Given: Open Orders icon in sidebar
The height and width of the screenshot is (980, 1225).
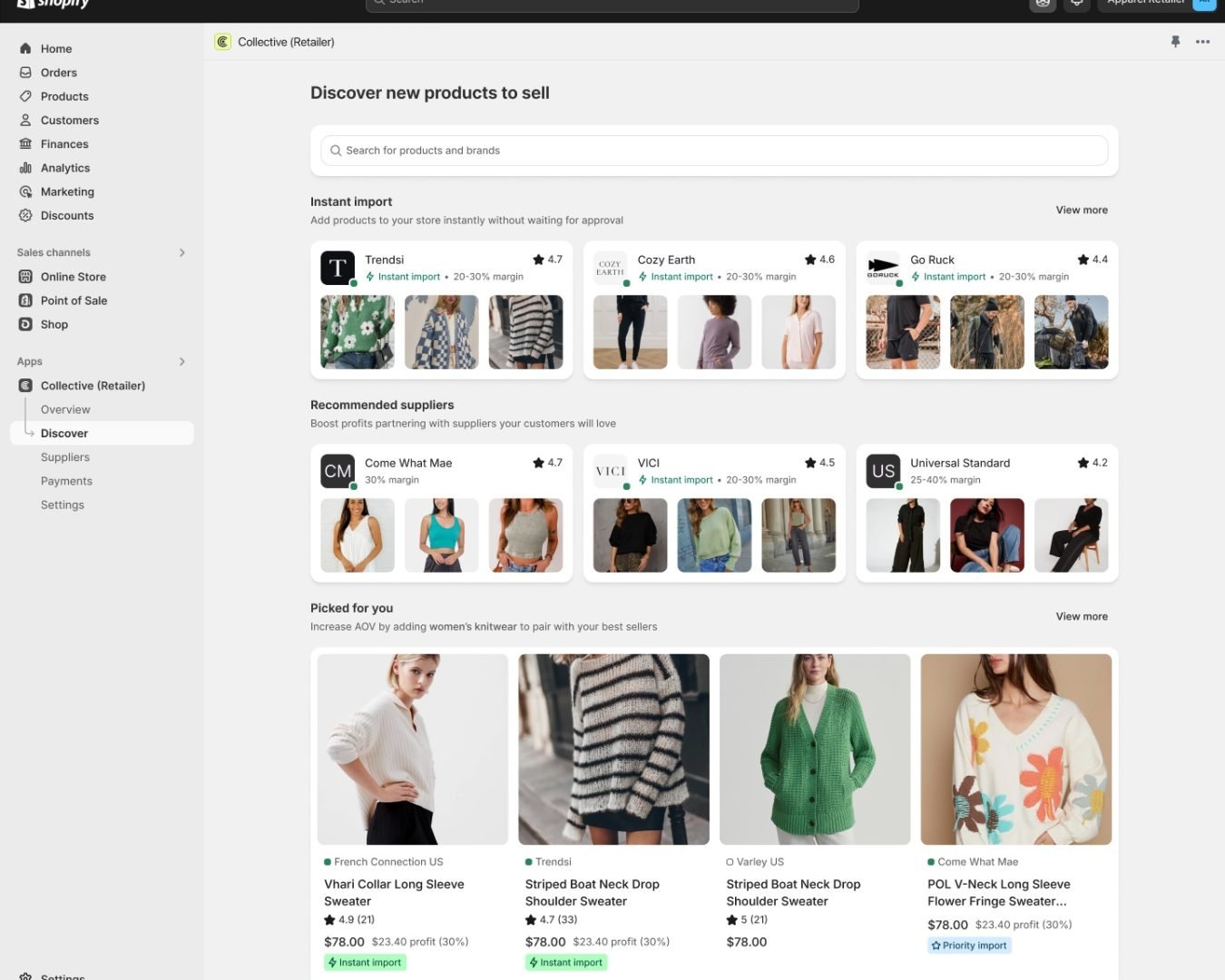Looking at the screenshot, I should (25, 73).
